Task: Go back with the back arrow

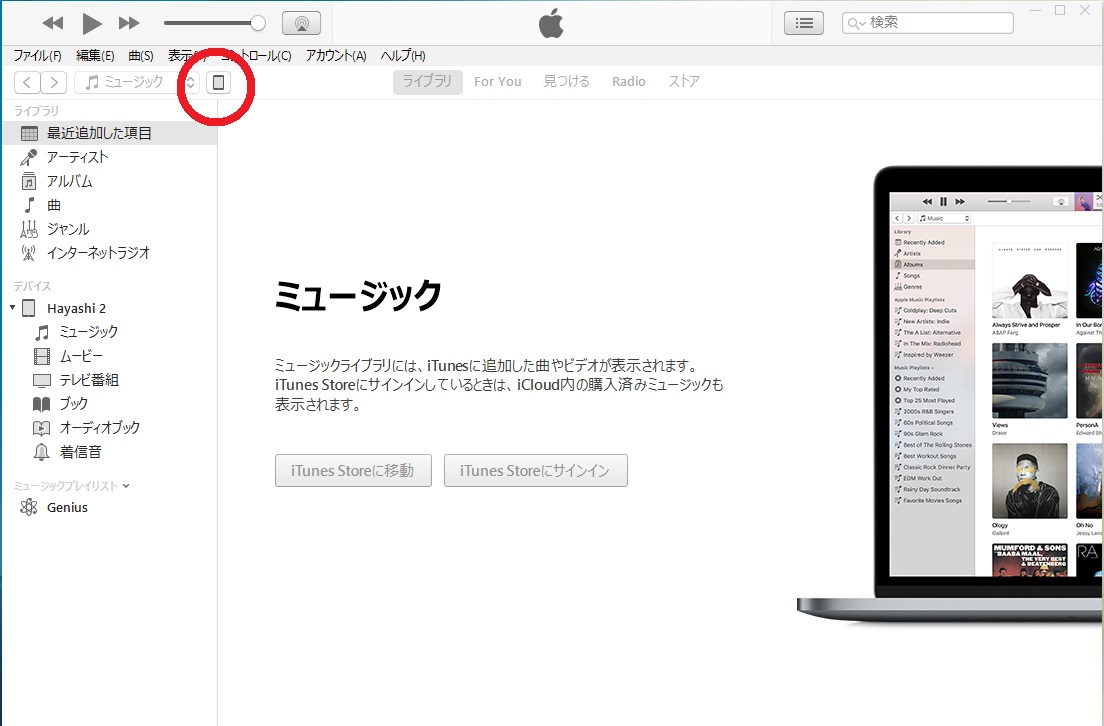Action: tap(27, 82)
